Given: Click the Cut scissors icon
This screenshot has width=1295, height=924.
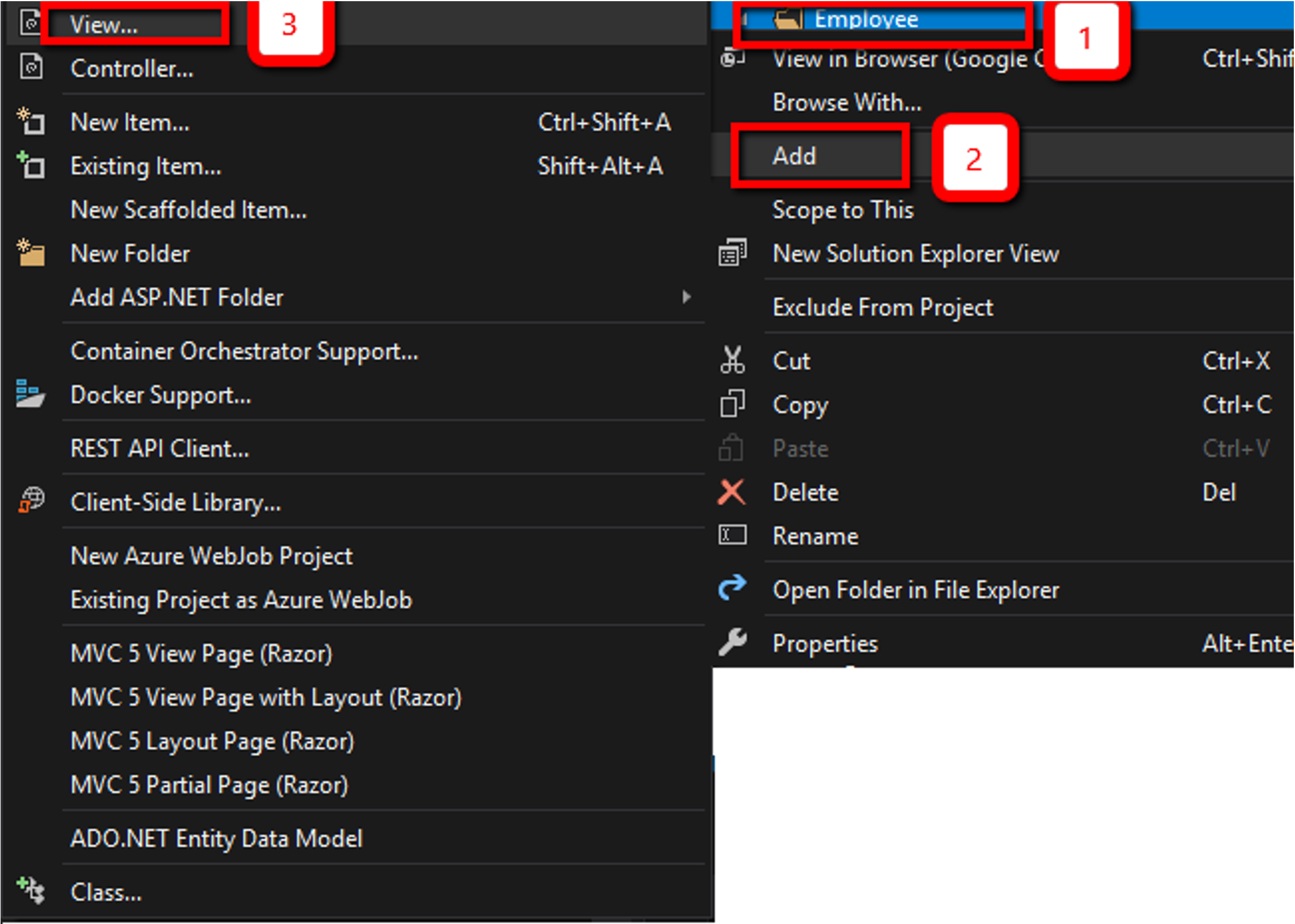Looking at the screenshot, I should click(732, 360).
